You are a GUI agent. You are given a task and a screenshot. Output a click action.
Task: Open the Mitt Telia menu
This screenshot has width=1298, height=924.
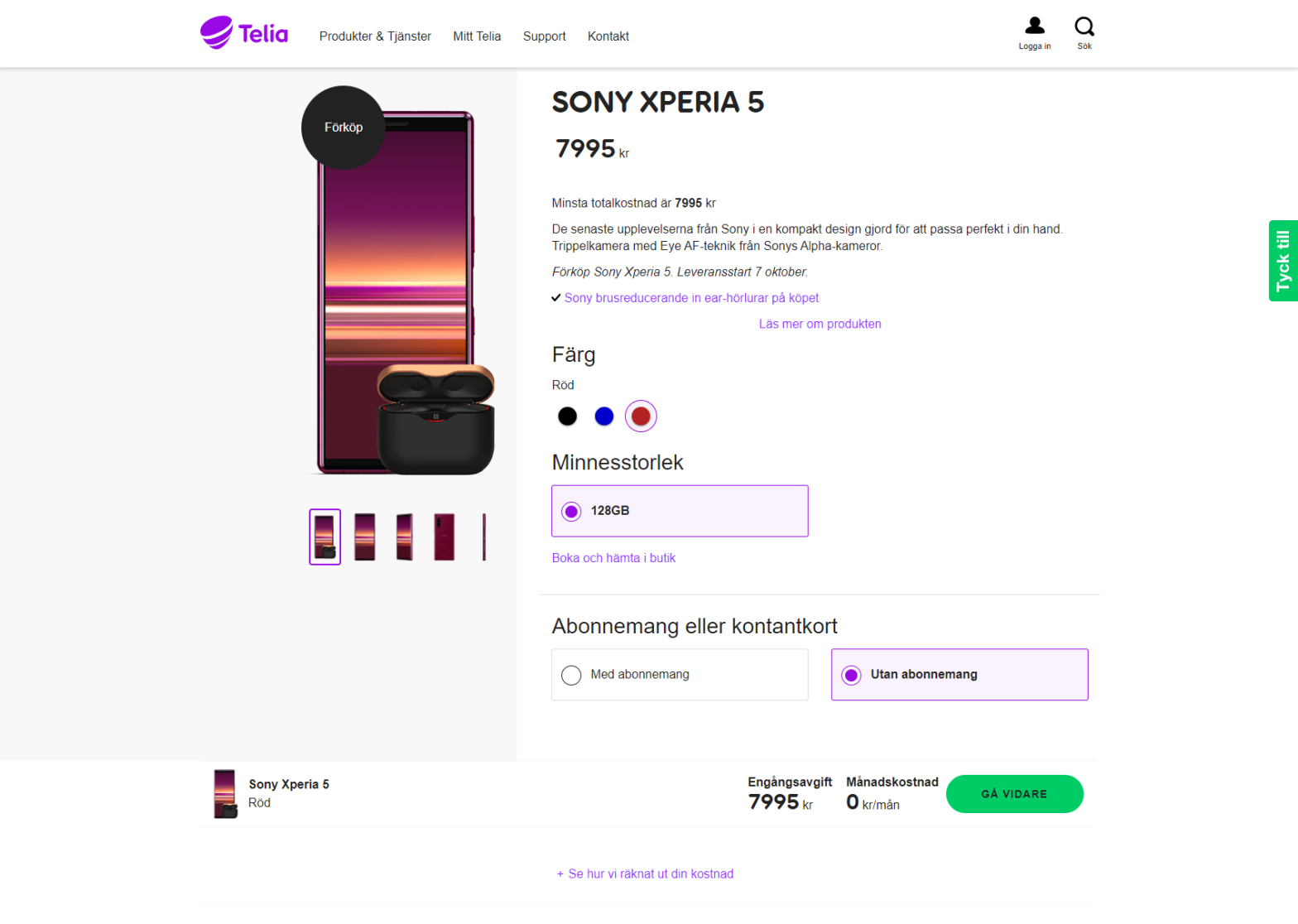pyautogui.click(x=477, y=36)
